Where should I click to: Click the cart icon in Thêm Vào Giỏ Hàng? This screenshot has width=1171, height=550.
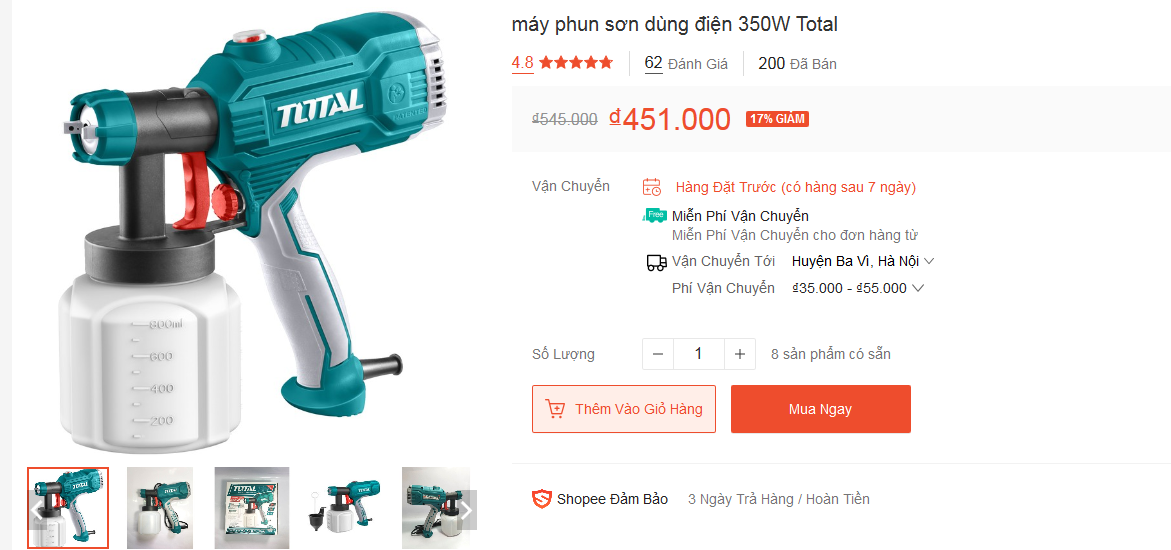(556, 410)
